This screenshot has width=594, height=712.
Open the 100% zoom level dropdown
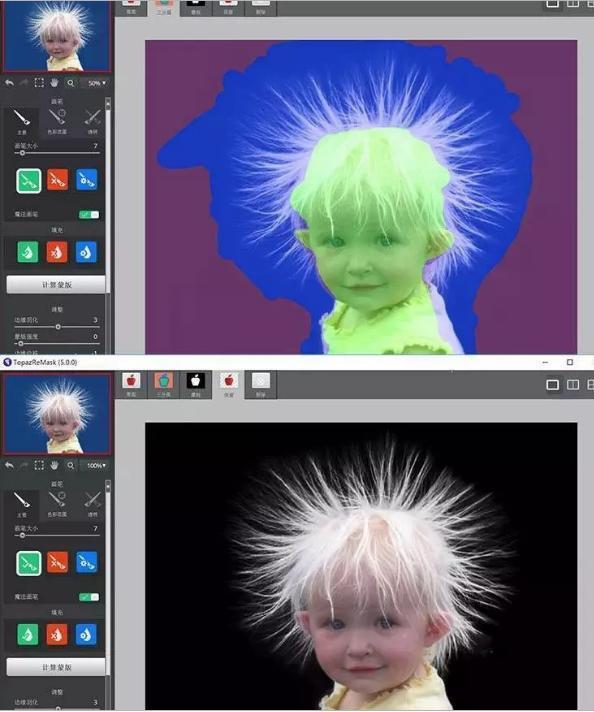click(x=96, y=465)
